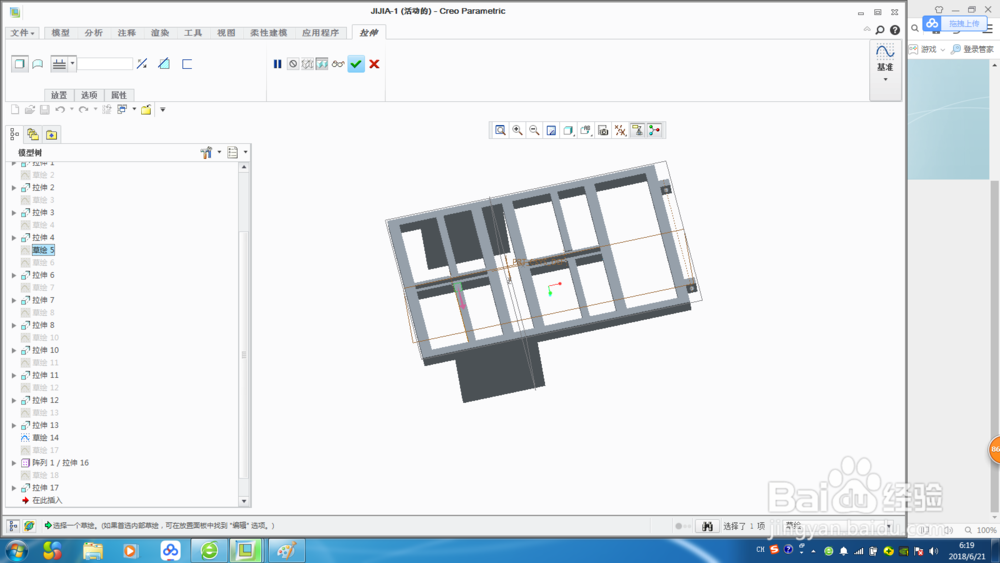Open the 文件 menu

(22, 33)
